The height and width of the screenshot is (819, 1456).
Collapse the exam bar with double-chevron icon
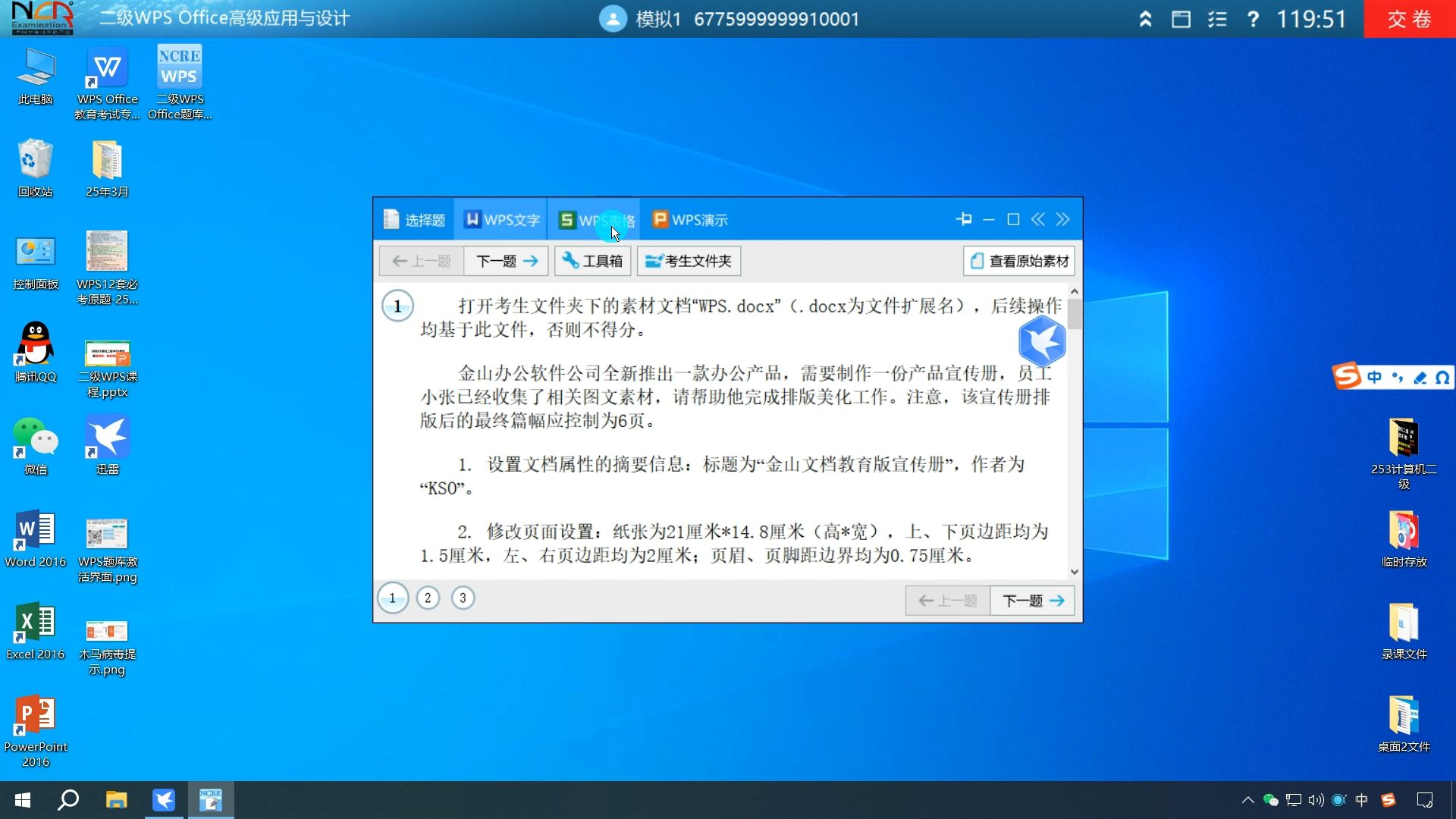pos(1145,19)
